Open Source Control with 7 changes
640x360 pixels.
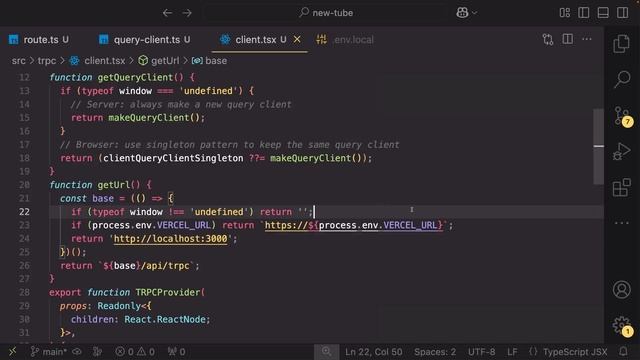click(622, 116)
